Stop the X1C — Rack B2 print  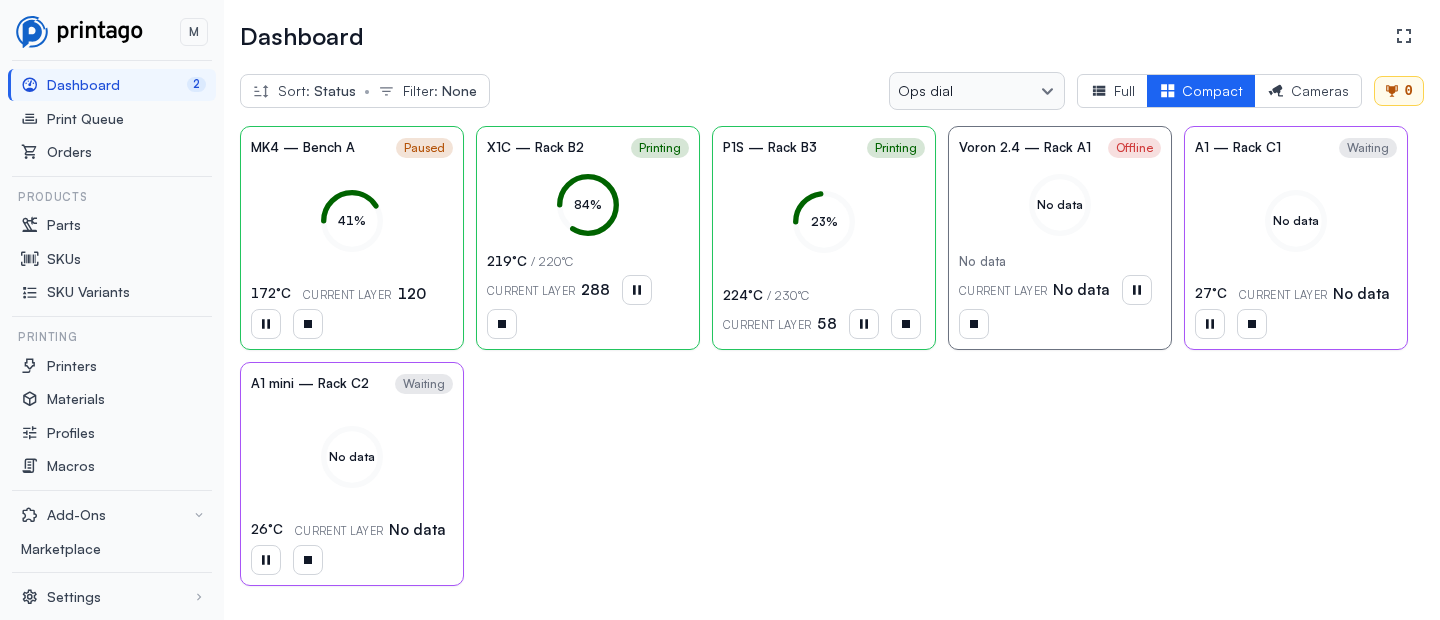pyautogui.click(x=502, y=324)
